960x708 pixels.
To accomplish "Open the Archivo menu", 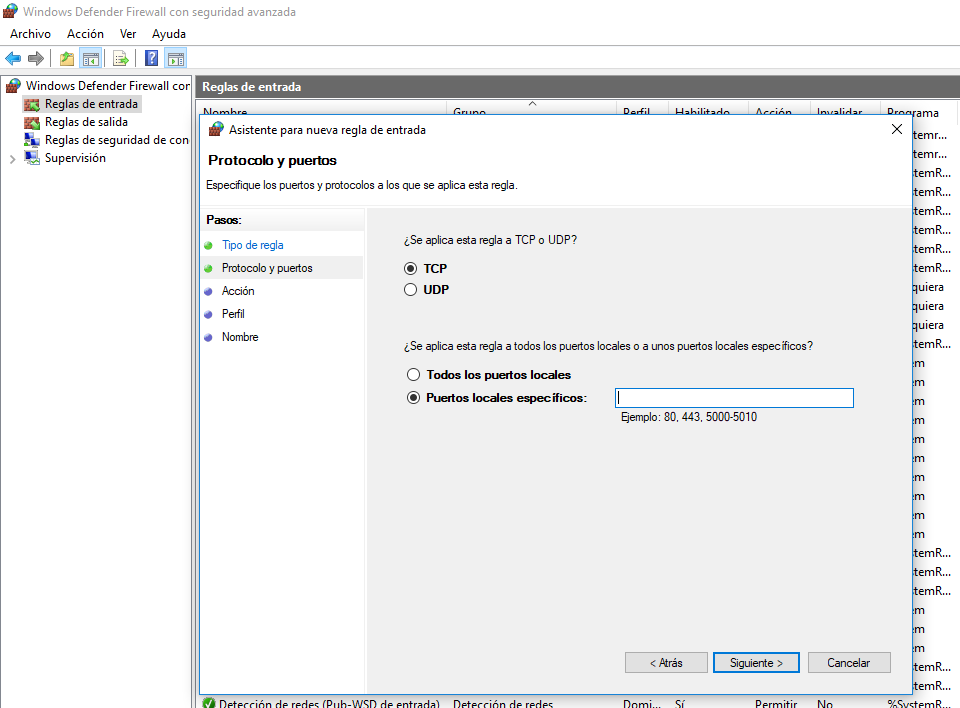I will coord(30,34).
